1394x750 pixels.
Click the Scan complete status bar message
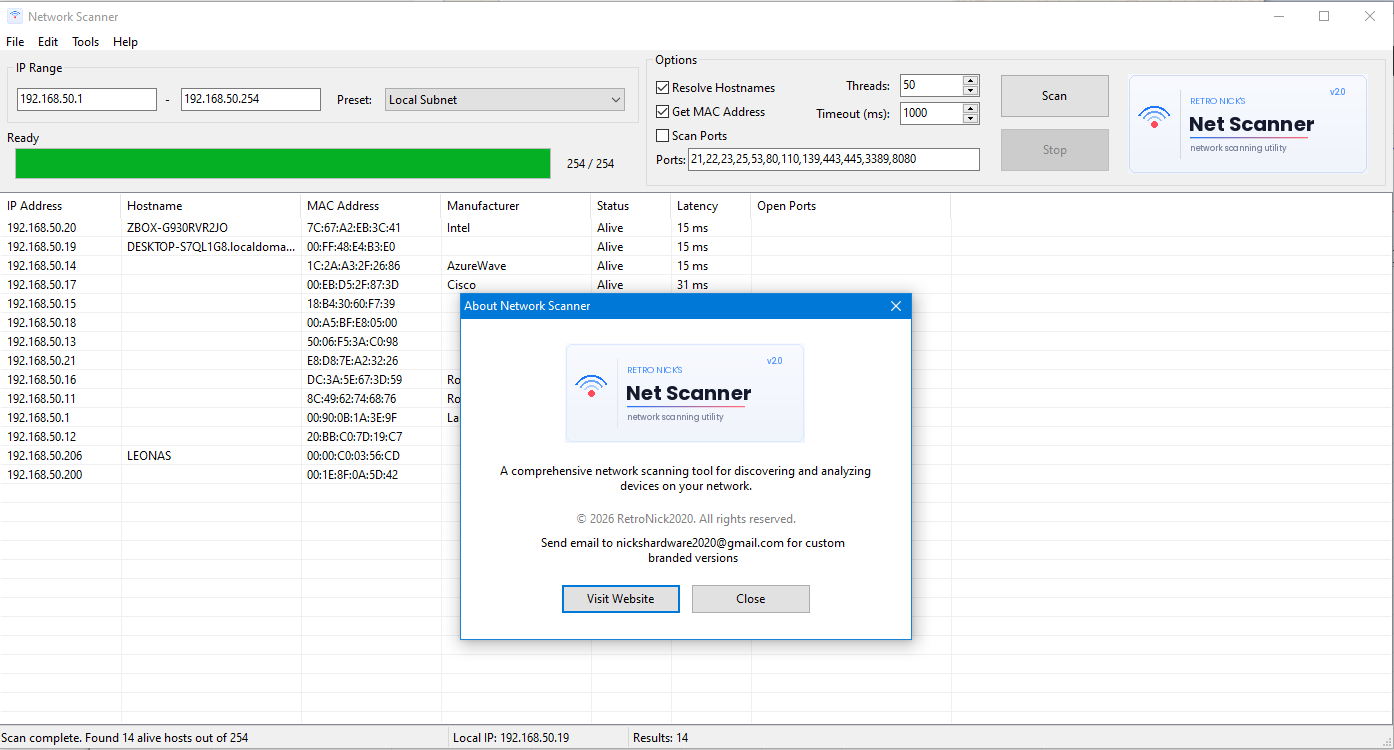(125, 738)
